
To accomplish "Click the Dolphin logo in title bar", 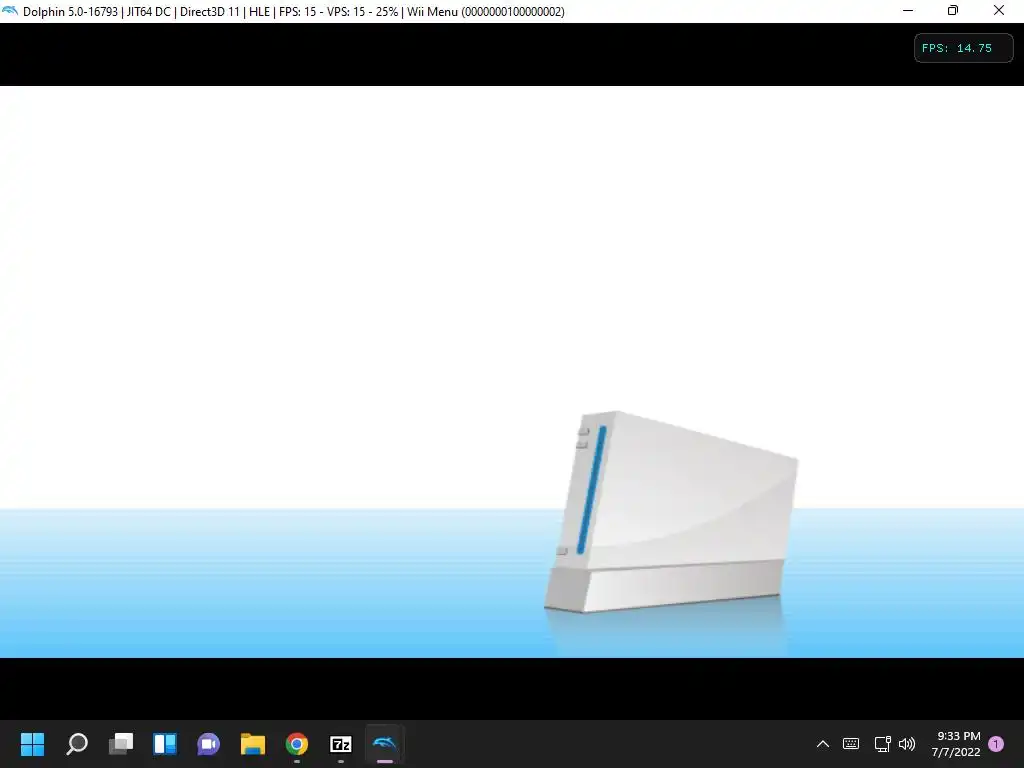I will point(10,11).
